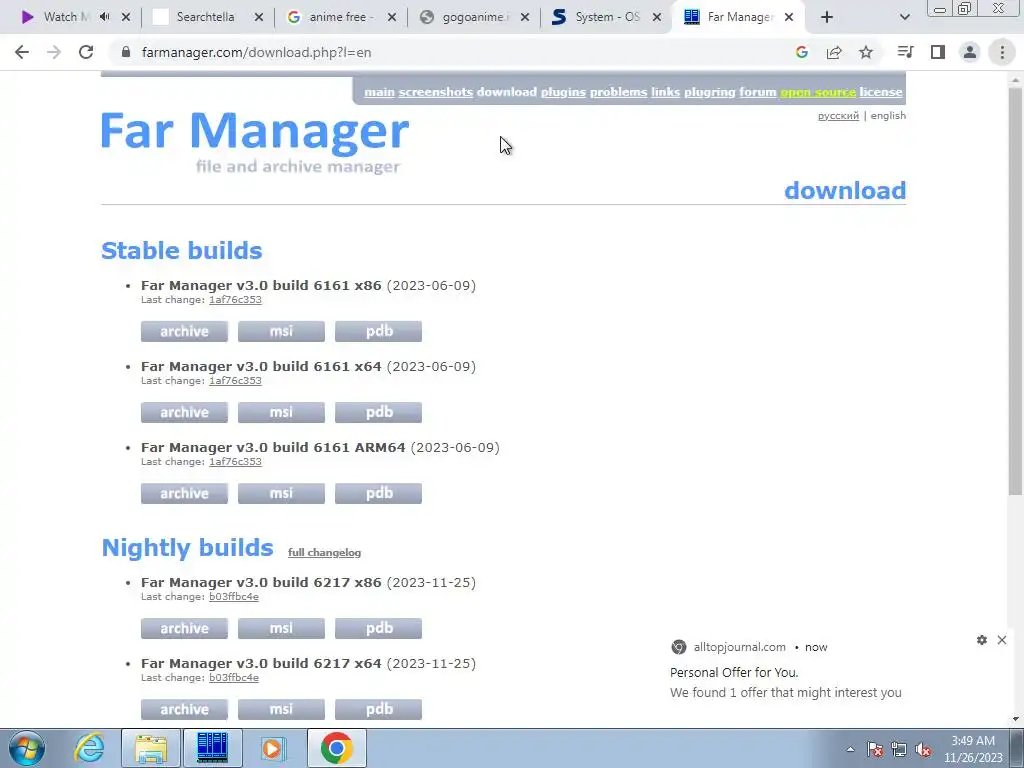Open the links page
This screenshot has width=1024, height=768.
click(x=665, y=92)
